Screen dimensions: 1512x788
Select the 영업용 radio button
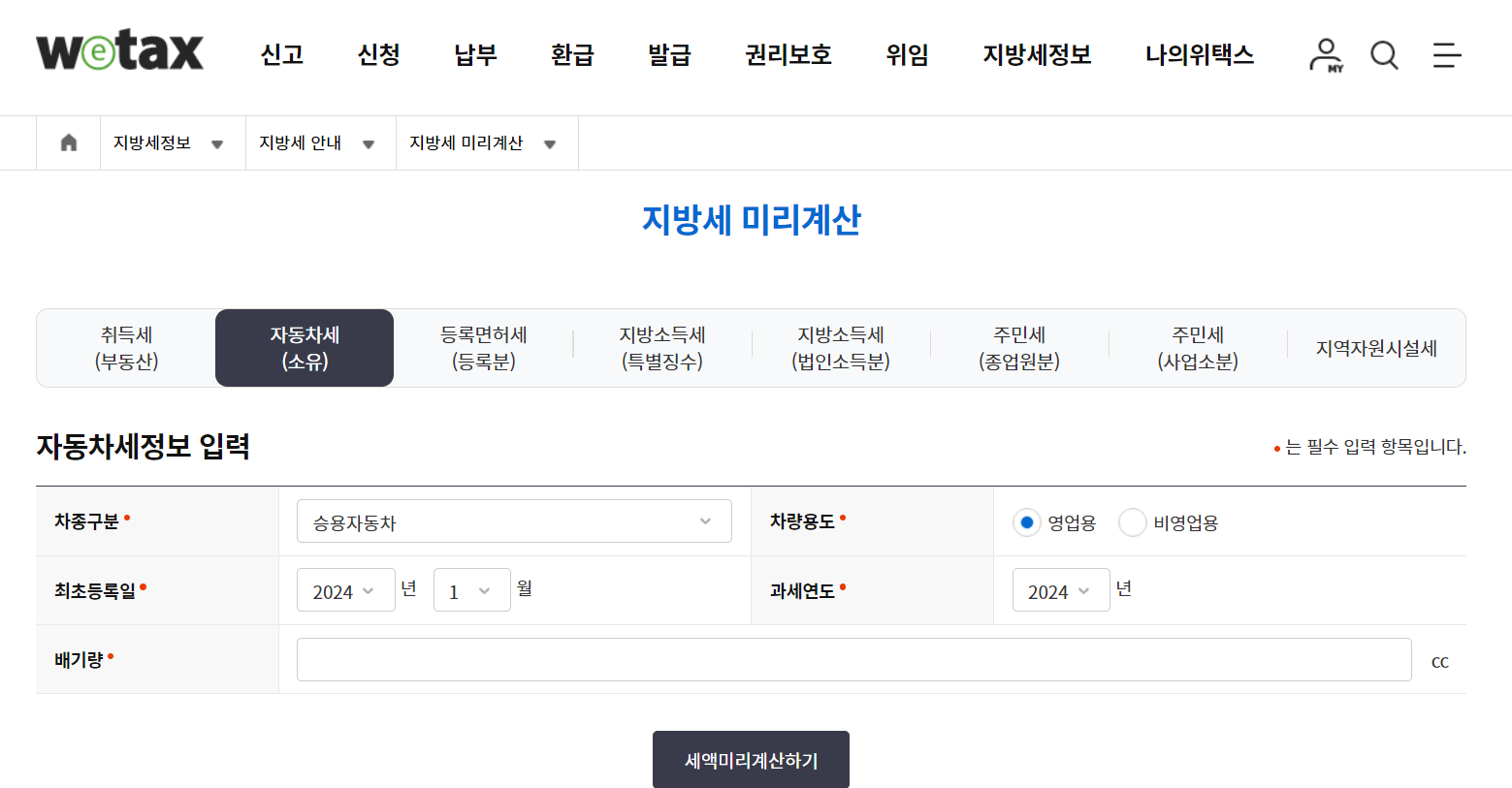pos(1026,521)
